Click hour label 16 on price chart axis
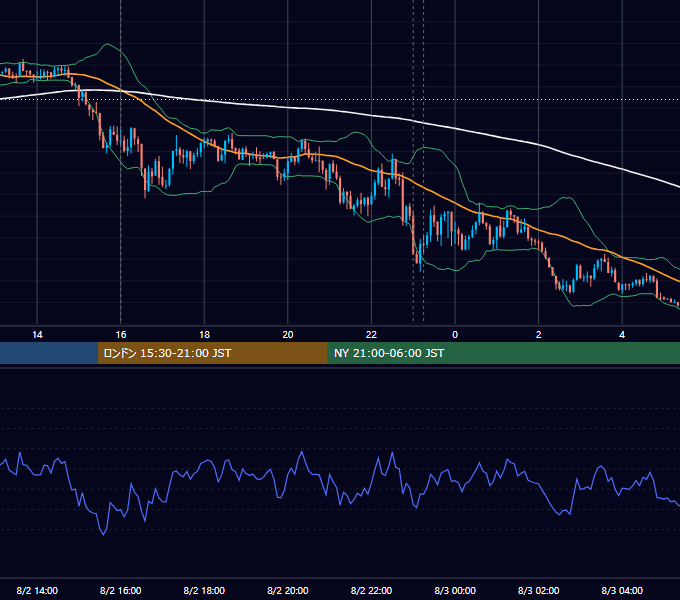This screenshot has height=600, width=680. 121,334
